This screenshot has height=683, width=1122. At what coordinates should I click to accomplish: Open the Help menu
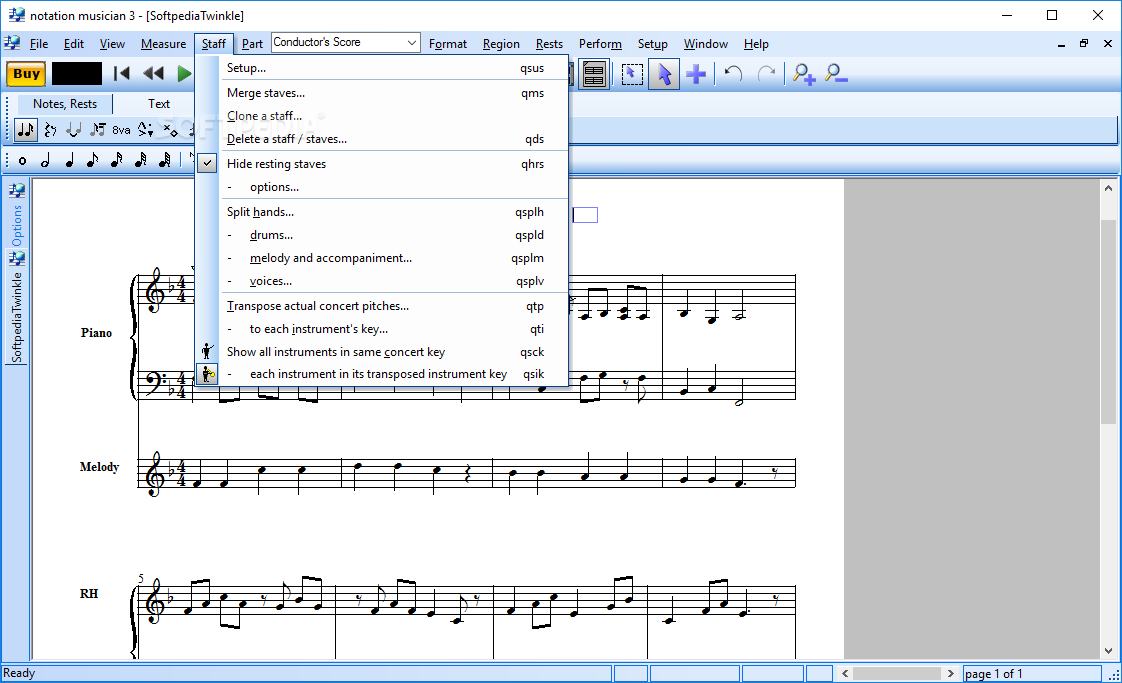756,44
